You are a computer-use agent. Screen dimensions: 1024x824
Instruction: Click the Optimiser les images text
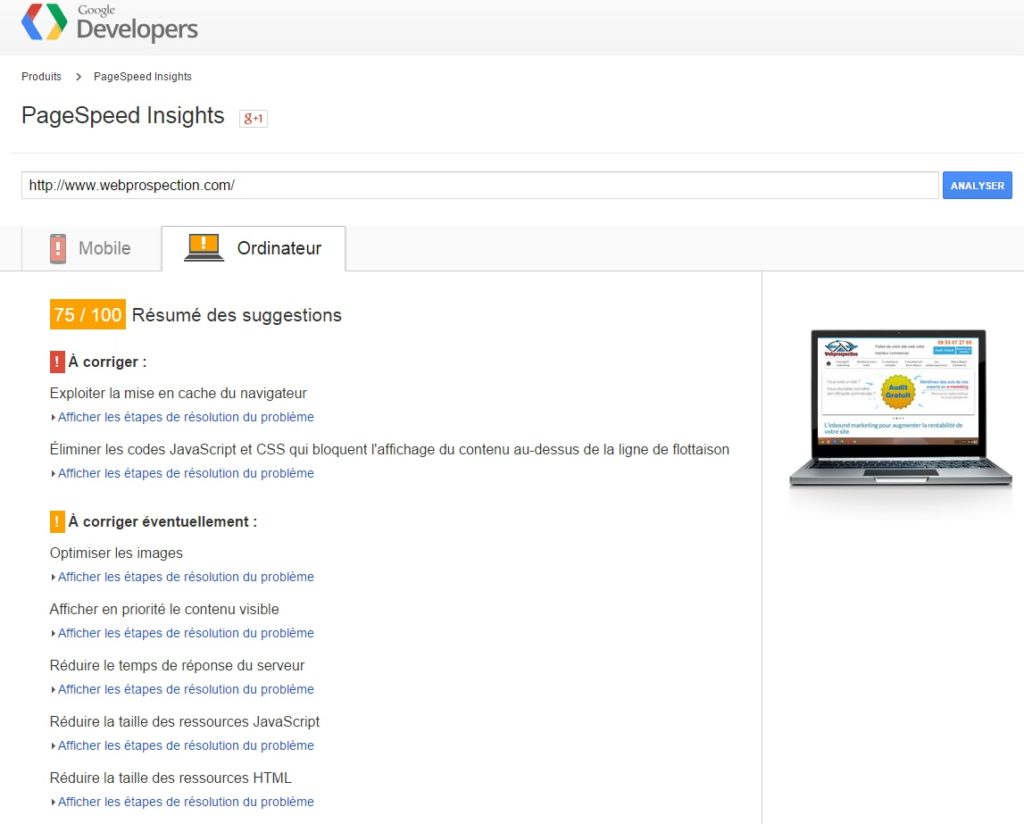tap(116, 553)
